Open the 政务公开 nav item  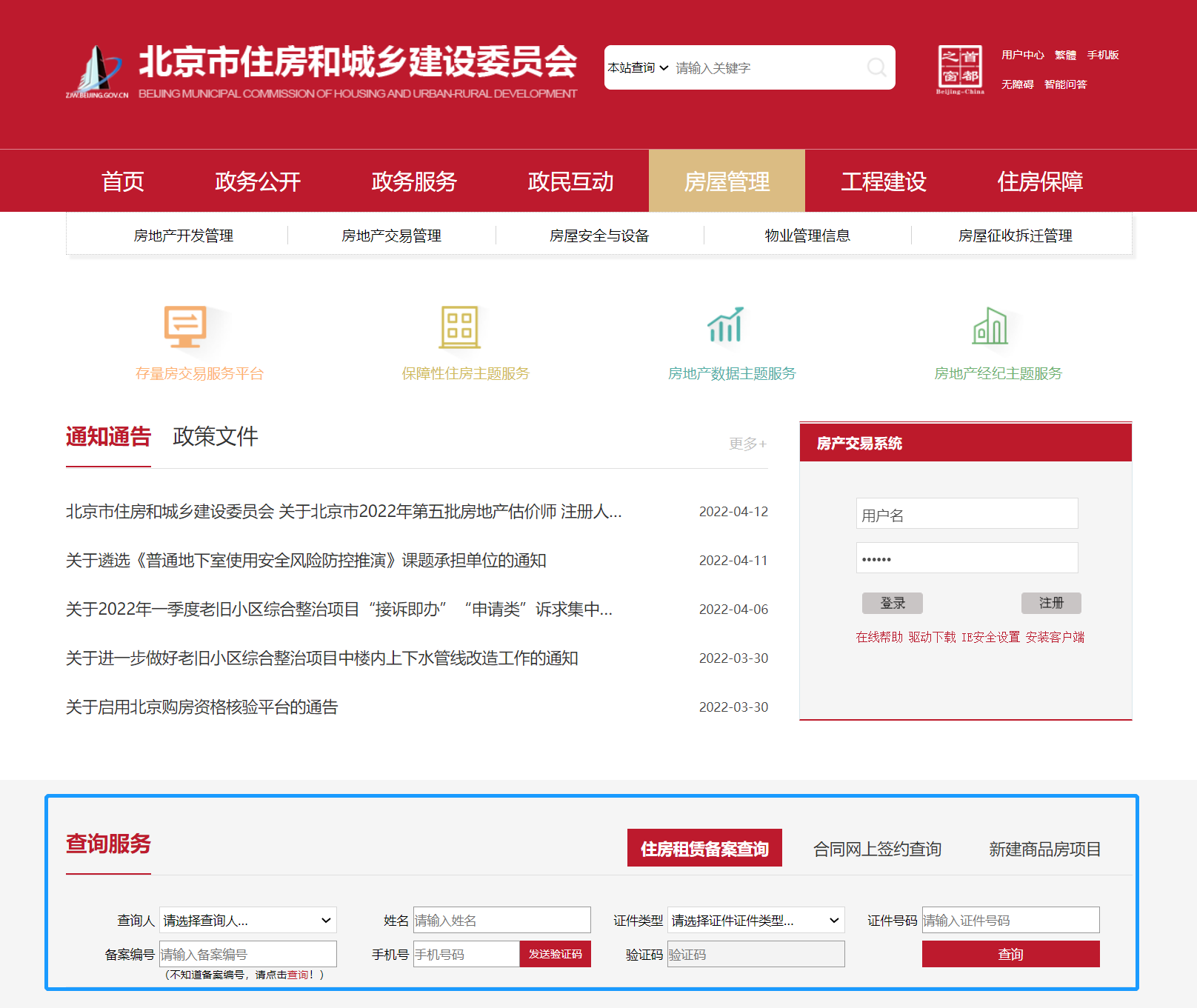pyautogui.click(x=258, y=181)
